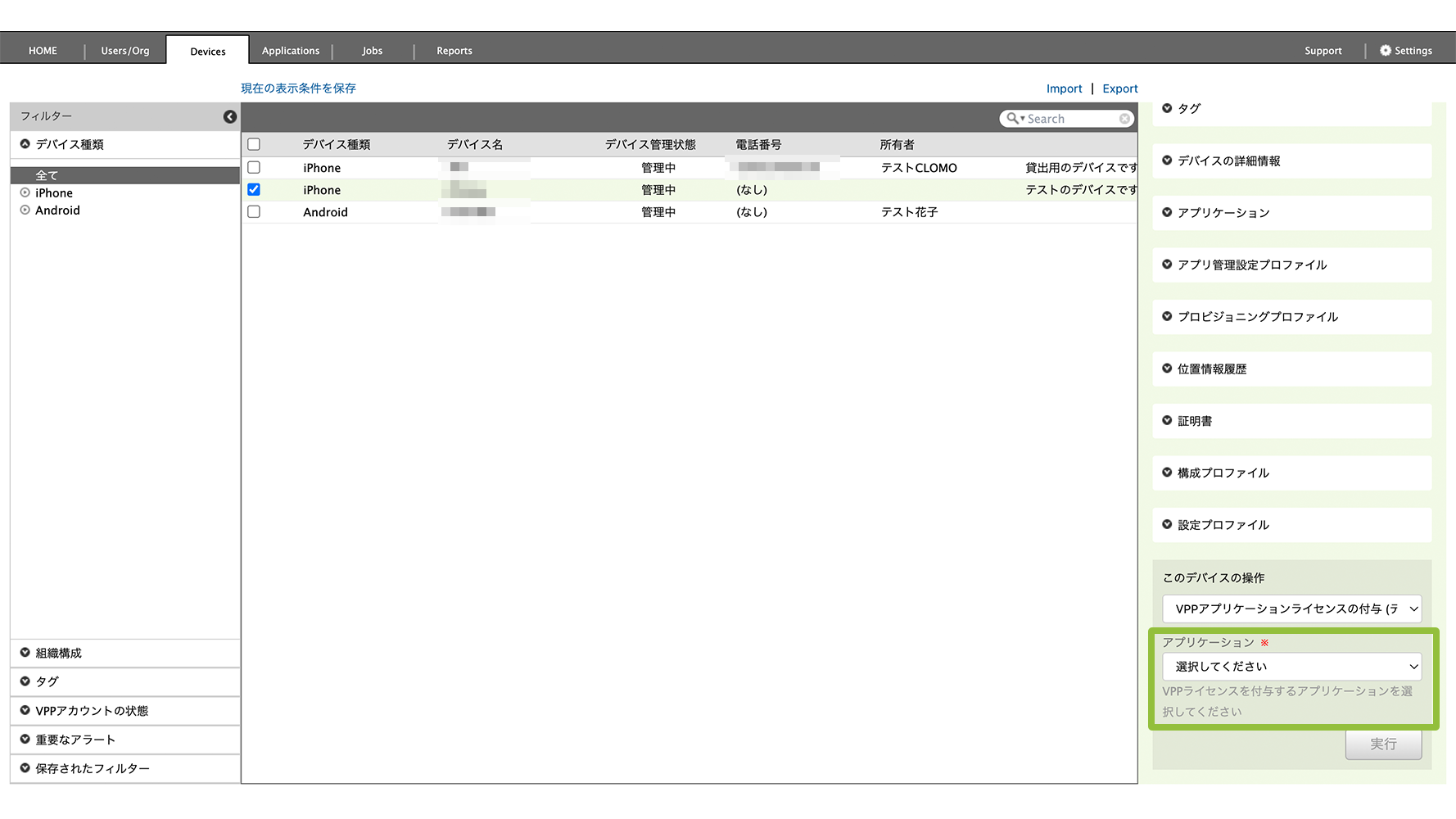Expand the 位置情報履歴 section icon

(x=1168, y=369)
